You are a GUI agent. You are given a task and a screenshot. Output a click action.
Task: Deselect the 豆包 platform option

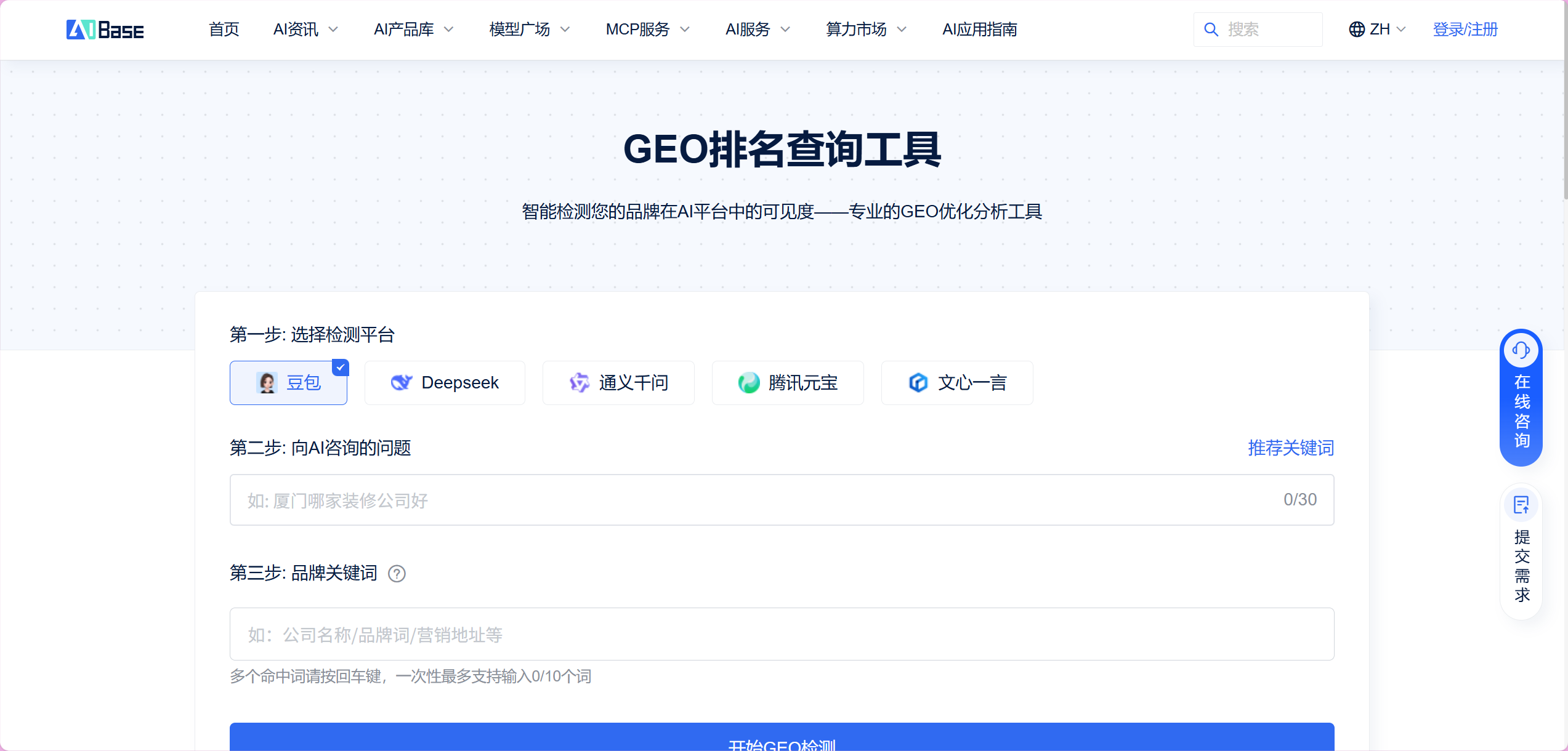click(x=288, y=383)
